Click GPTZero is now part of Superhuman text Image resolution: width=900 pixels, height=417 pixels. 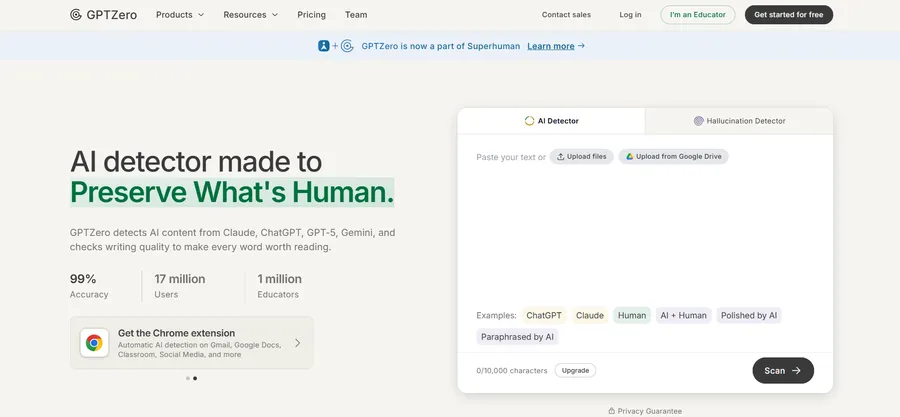pos(440,46)
